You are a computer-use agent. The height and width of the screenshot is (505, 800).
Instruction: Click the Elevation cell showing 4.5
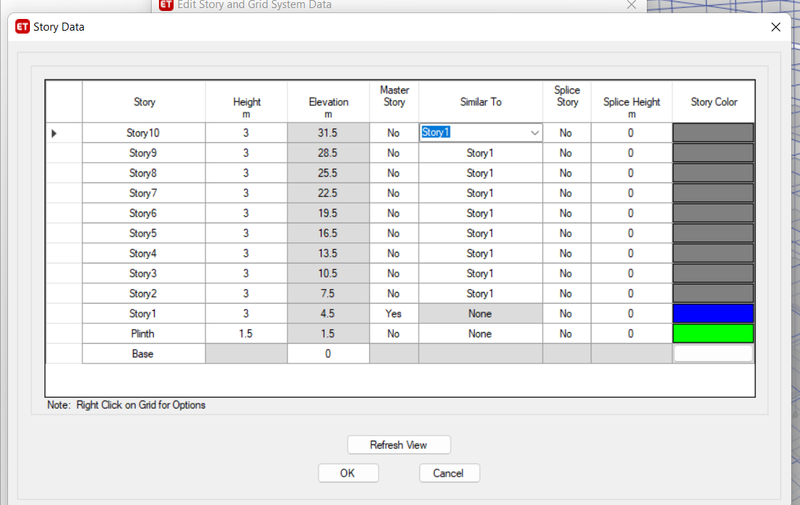click(328, 314)
